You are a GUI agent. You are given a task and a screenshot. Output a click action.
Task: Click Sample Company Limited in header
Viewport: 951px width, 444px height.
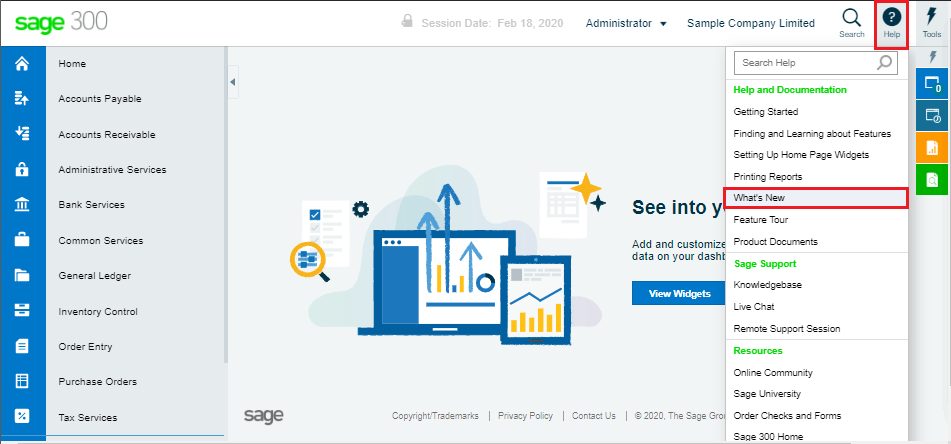point(751,23)
